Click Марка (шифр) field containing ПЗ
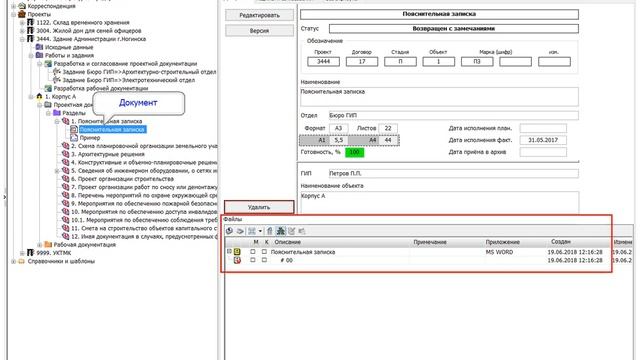The height and width of the screenshot is (360, 640). point(477,61)
